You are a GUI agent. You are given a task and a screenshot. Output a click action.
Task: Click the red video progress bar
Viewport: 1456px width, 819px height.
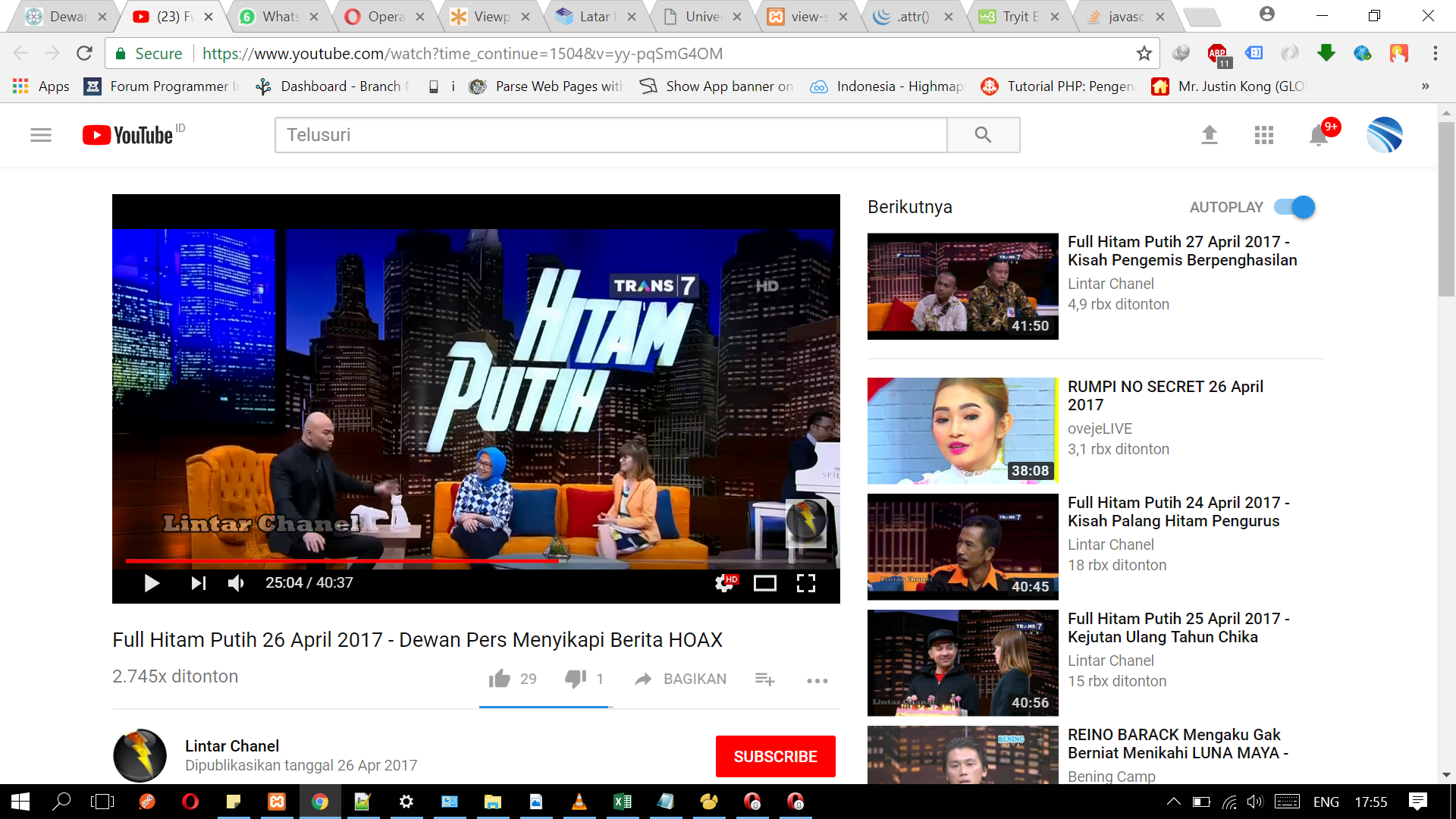coord(342,561)
